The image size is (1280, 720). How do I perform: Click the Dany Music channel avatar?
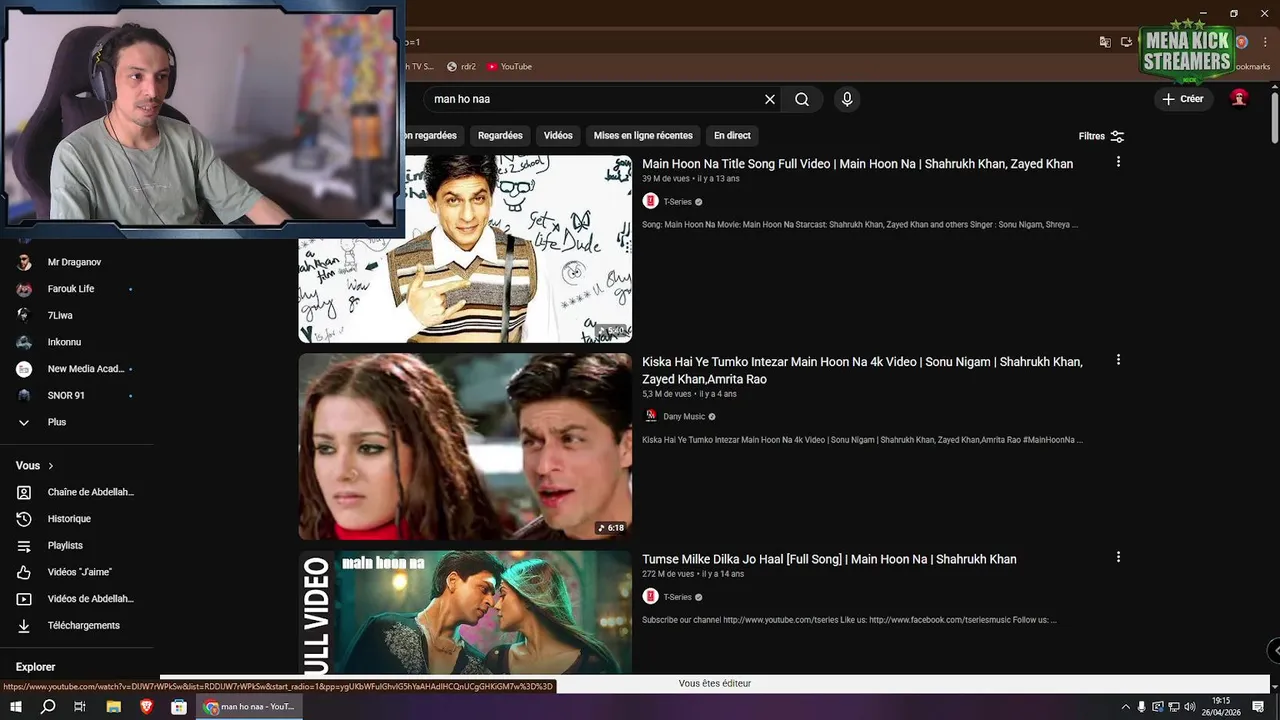coord(650,416)
